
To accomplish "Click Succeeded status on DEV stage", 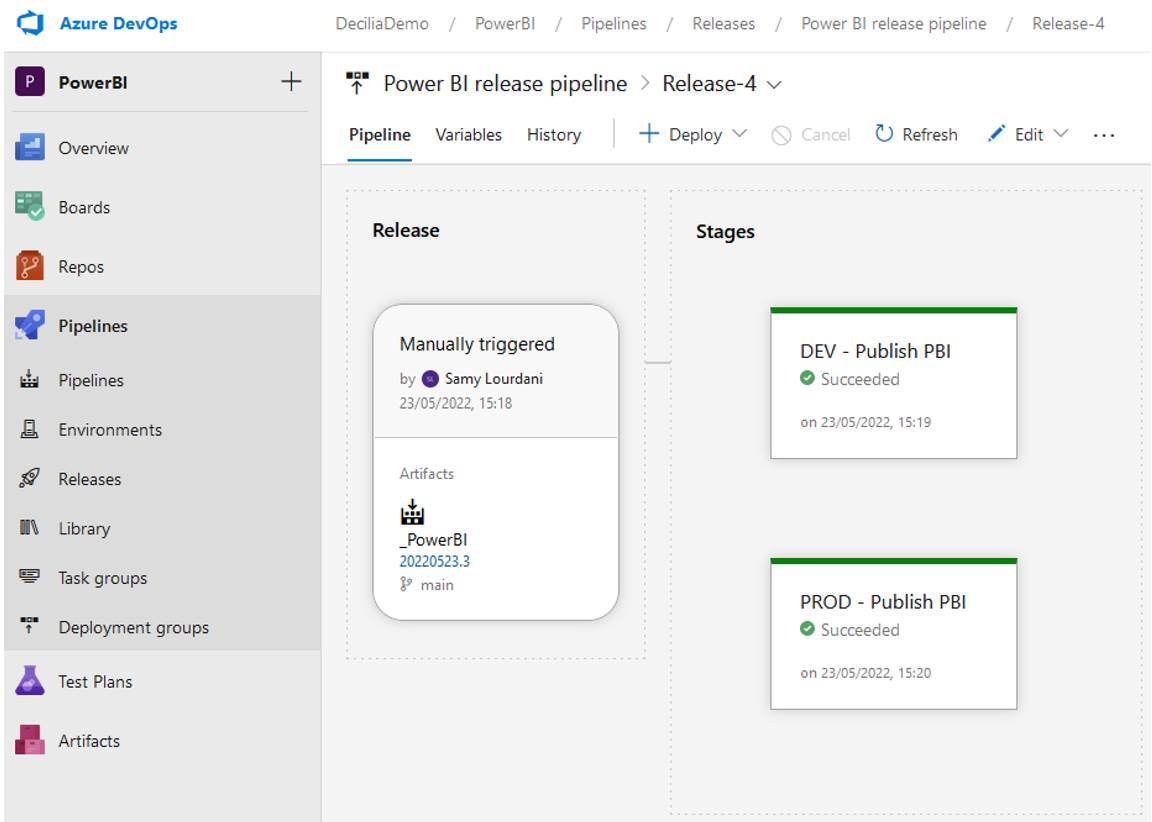I will [850, 379].
